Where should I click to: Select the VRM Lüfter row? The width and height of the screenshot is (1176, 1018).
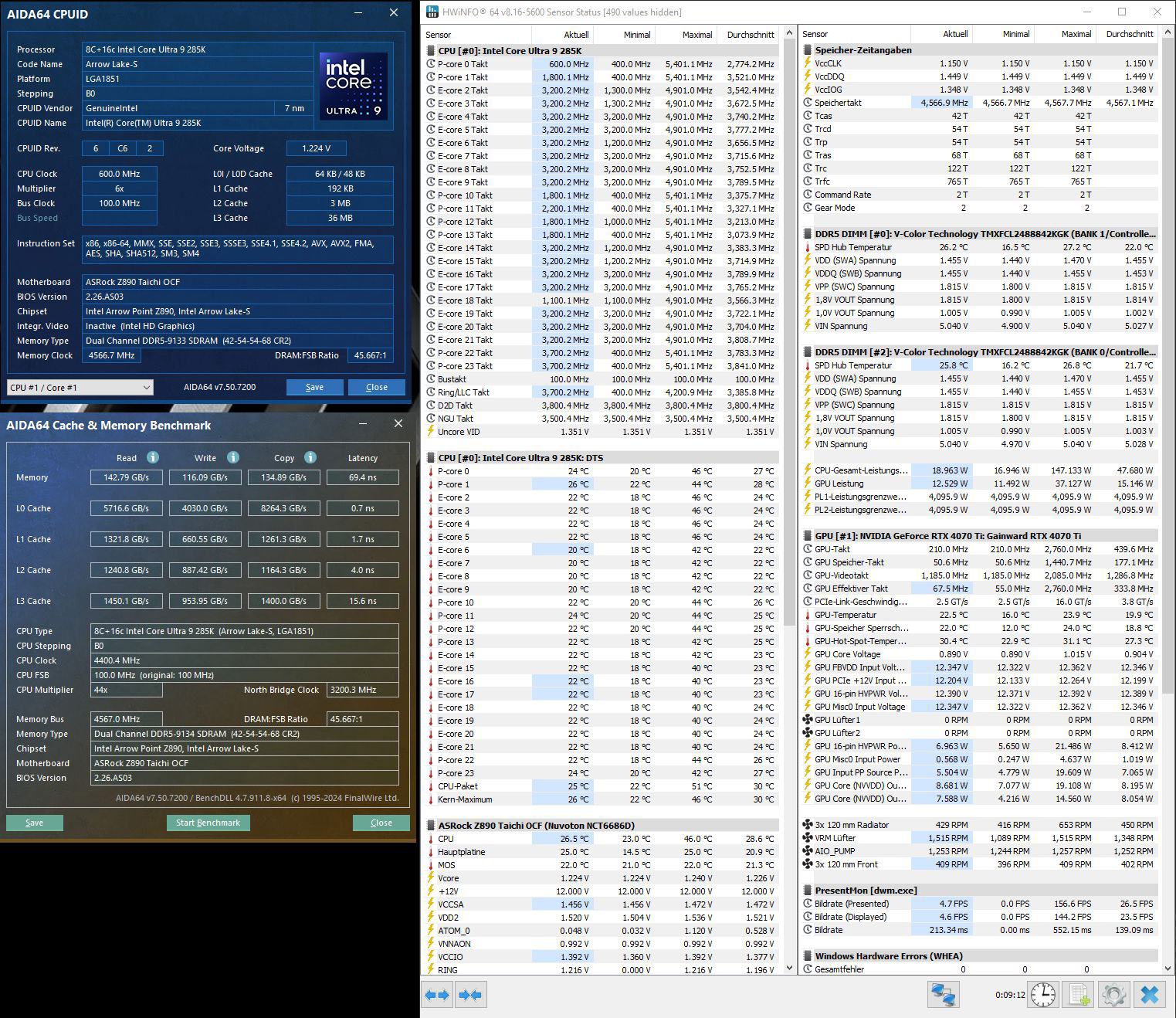[x=979, y=838]
